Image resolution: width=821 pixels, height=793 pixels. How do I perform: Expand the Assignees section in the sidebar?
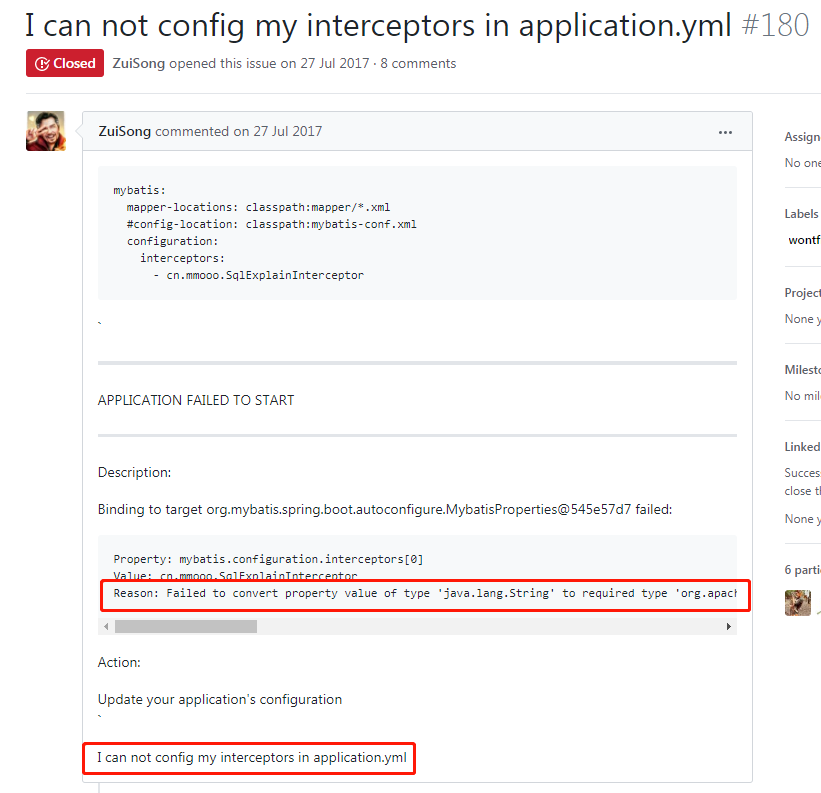pos(802,137)
